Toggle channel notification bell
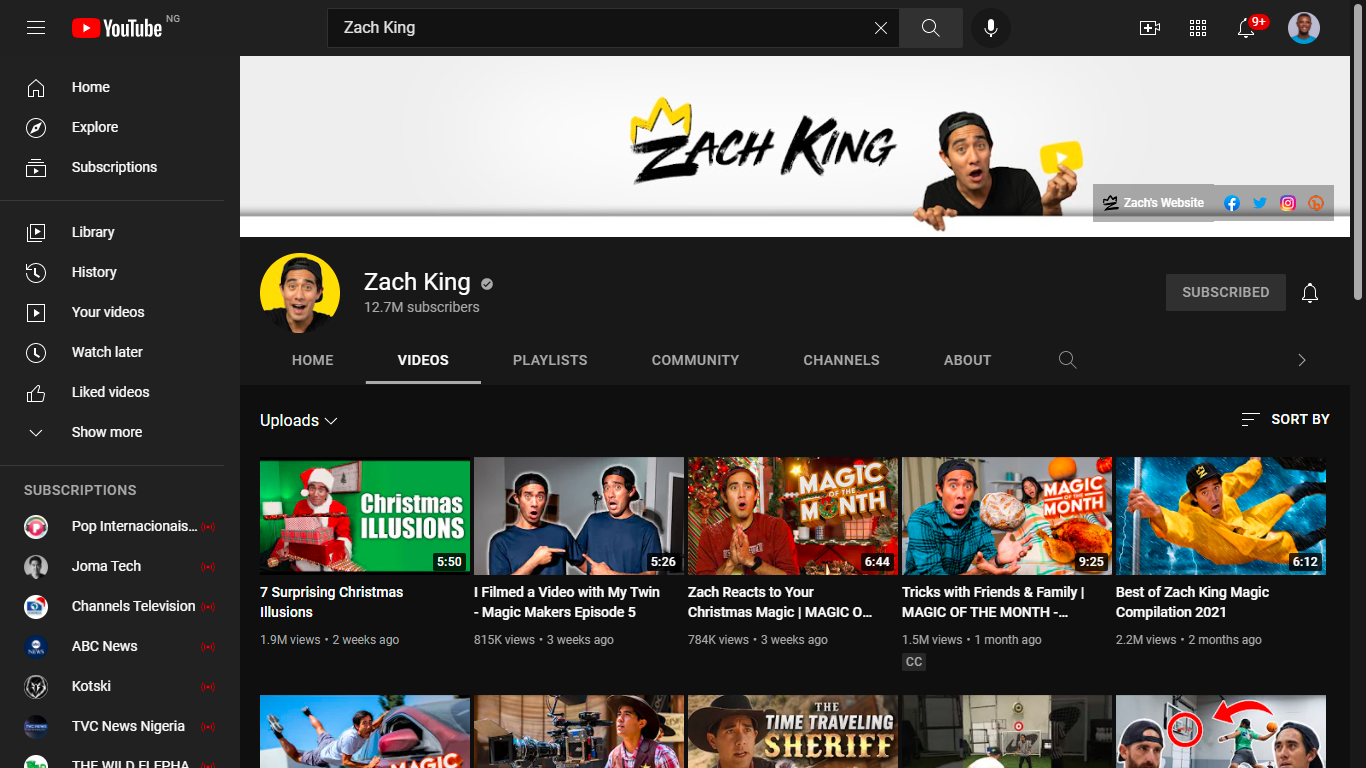This screenshot has height=768, width=1366. tap(1310, 292)
